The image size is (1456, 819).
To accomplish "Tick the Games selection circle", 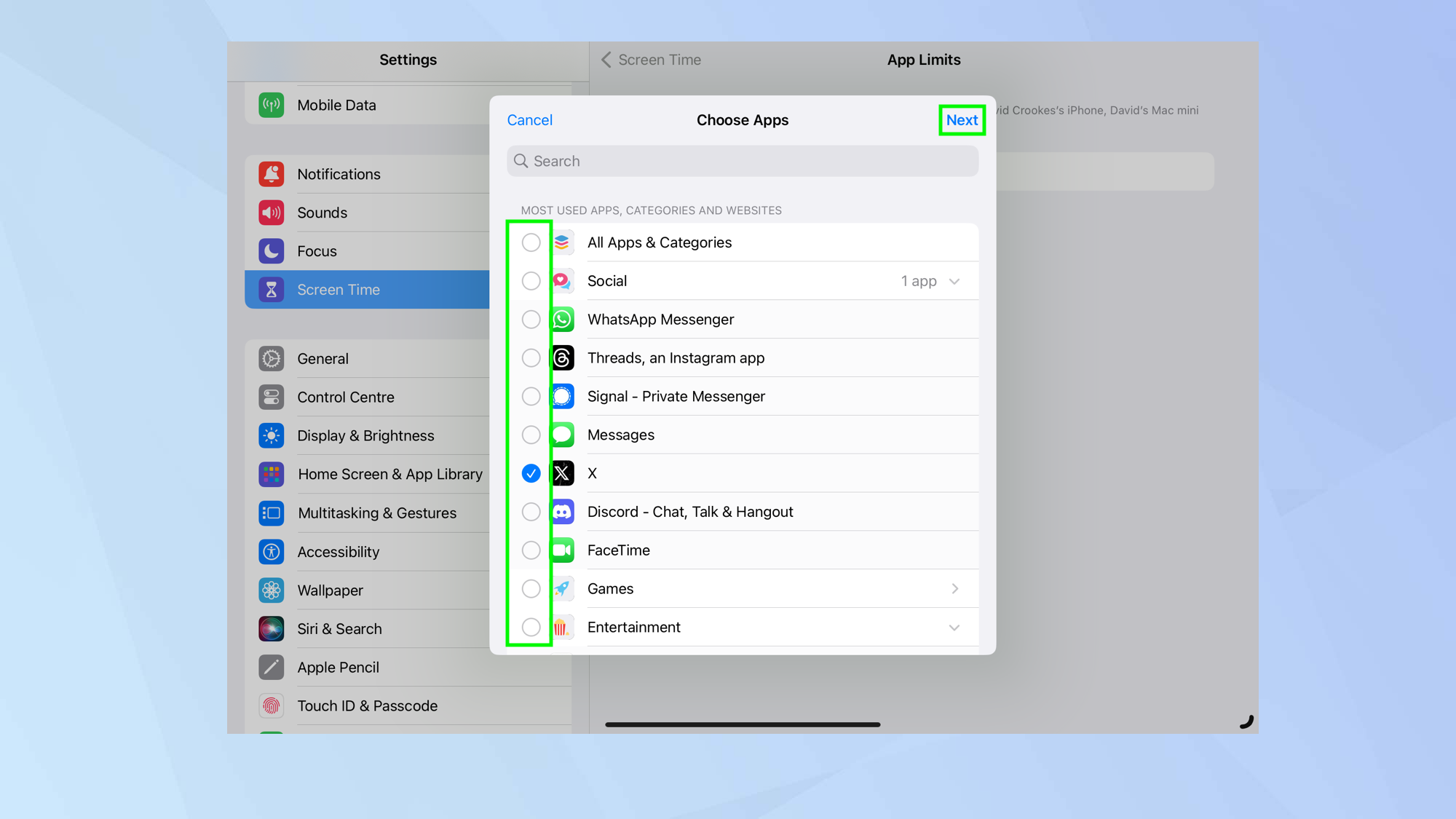I will 531,589.
